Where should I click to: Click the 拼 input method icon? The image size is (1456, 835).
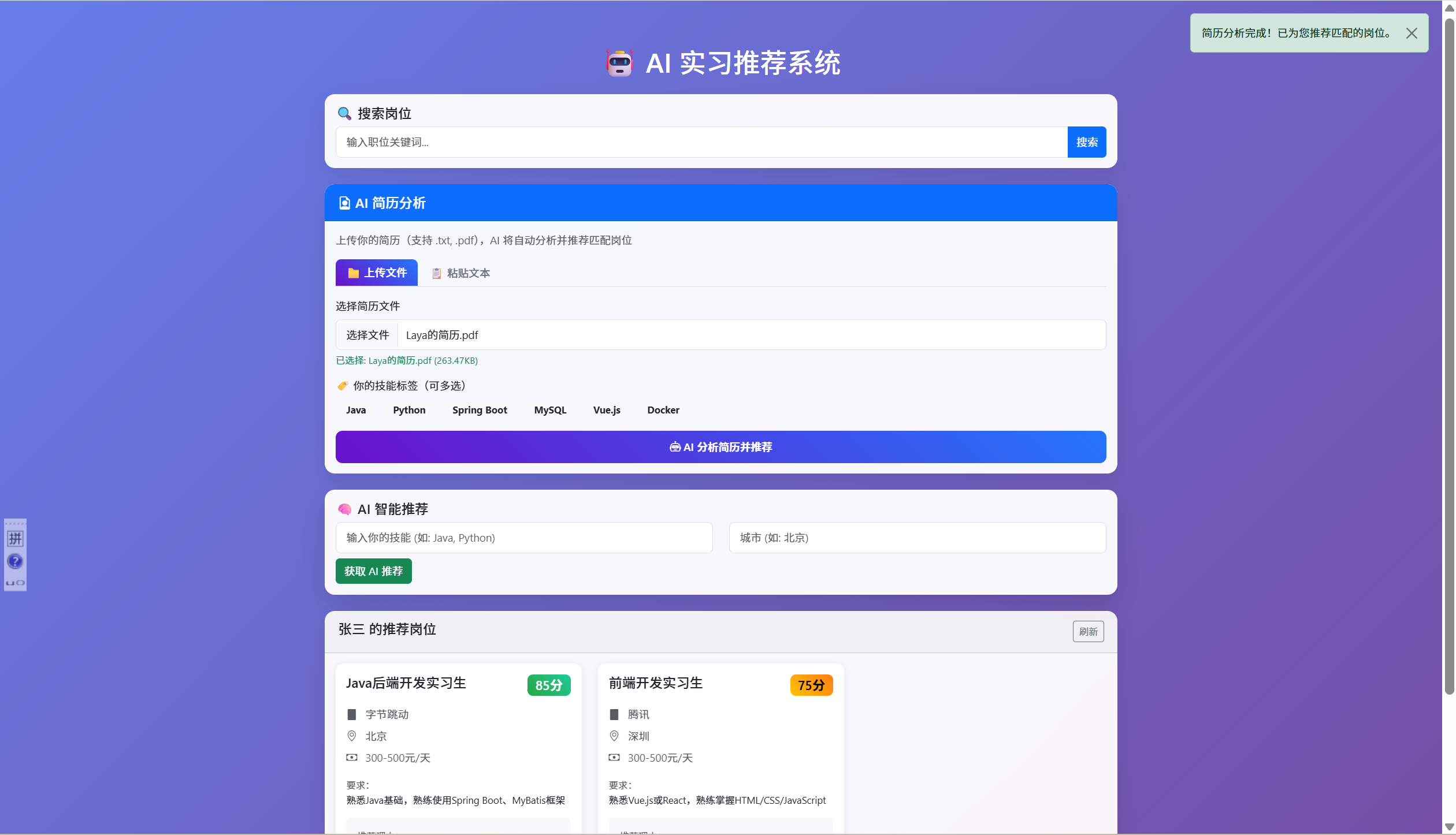pyautogui.click(x=15, y=539)
